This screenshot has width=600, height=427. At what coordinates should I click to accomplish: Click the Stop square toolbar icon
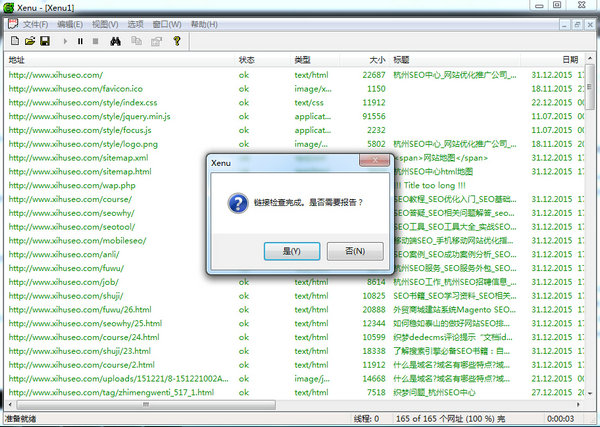click(x=95, y=41)
